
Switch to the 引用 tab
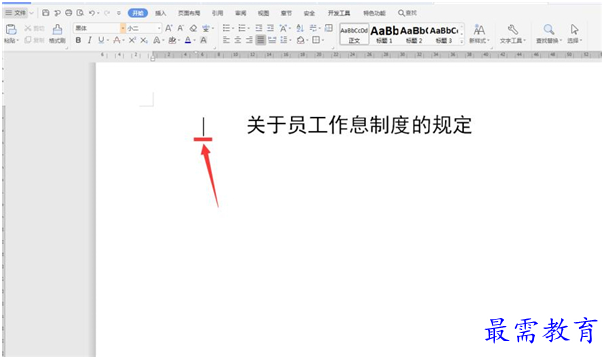coord(217,13)
